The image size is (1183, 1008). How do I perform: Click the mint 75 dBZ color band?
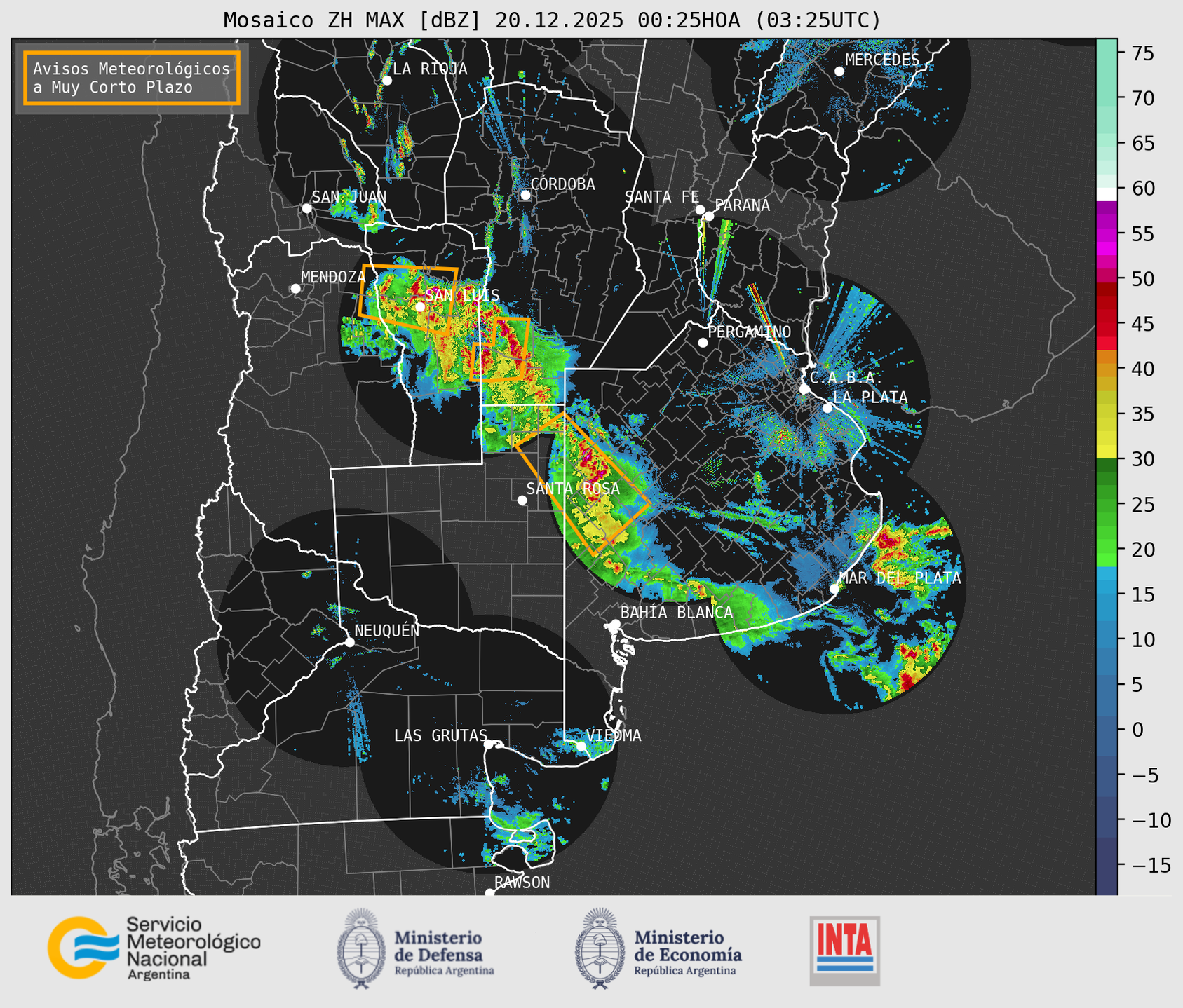pos(1107,53)
